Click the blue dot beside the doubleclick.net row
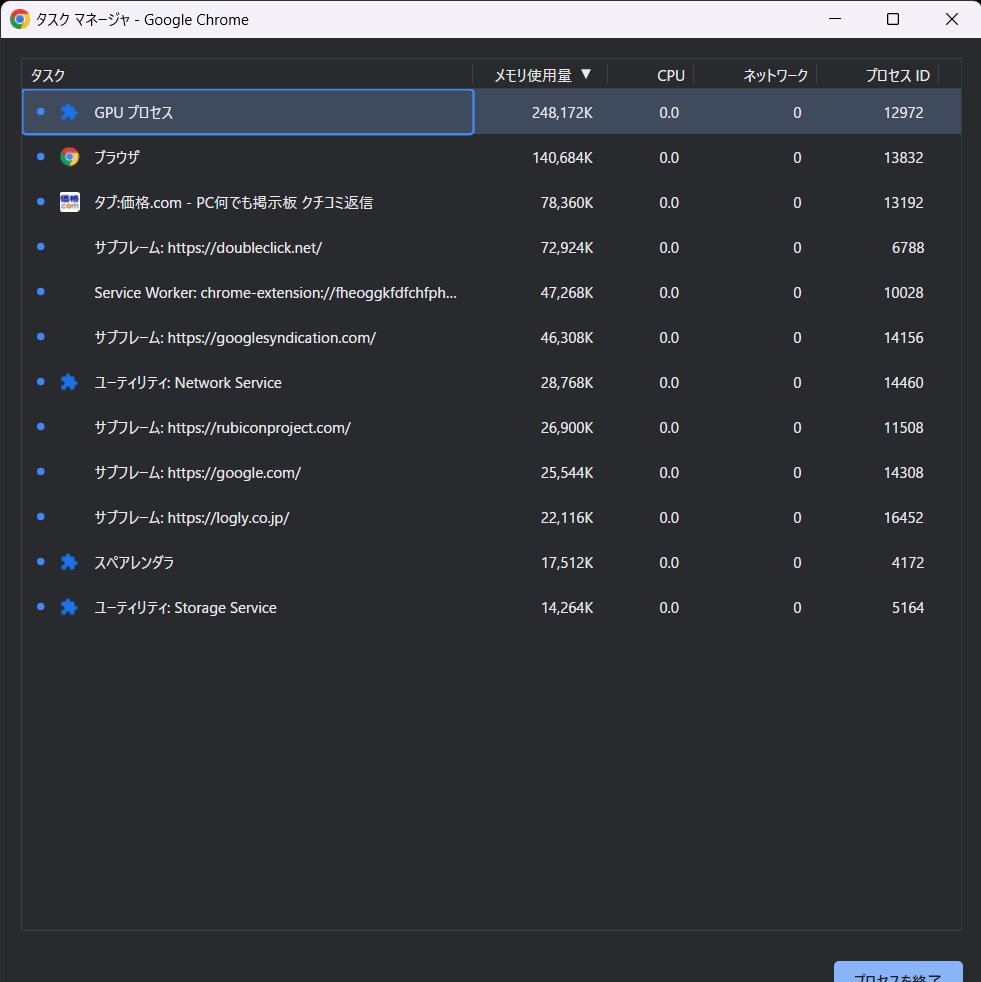 (41, 247)
